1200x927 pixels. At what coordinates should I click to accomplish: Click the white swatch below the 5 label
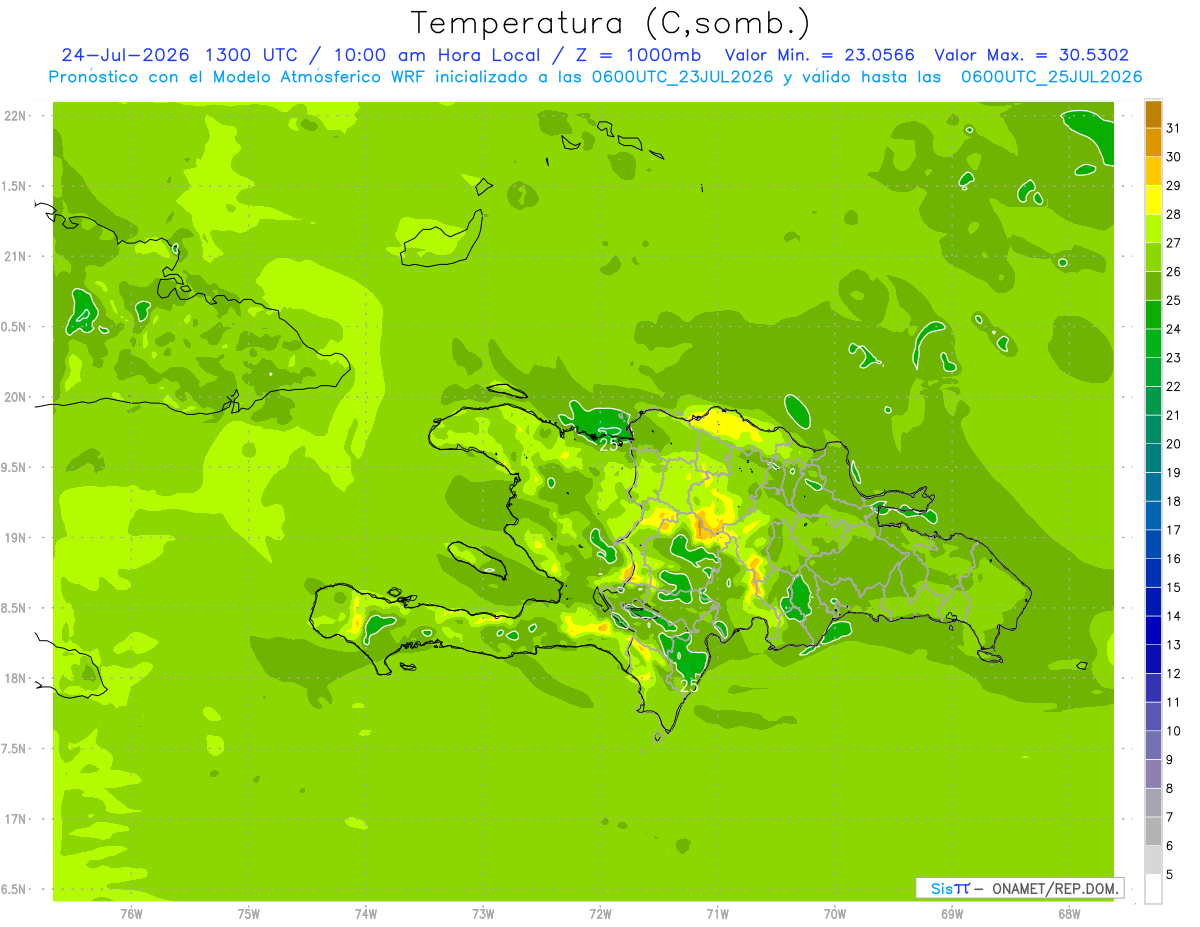click(1153, 889)
